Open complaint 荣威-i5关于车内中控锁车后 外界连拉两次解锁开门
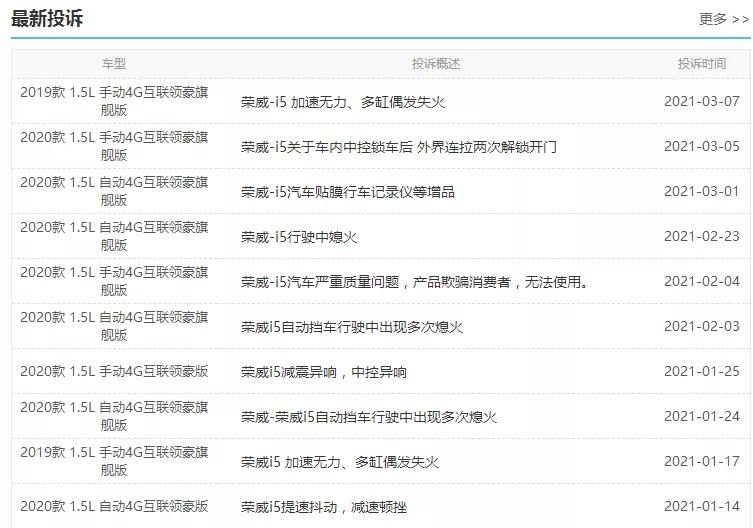Image resolution: width=753 pixels, height=528 pixels. tap(399, 147)
